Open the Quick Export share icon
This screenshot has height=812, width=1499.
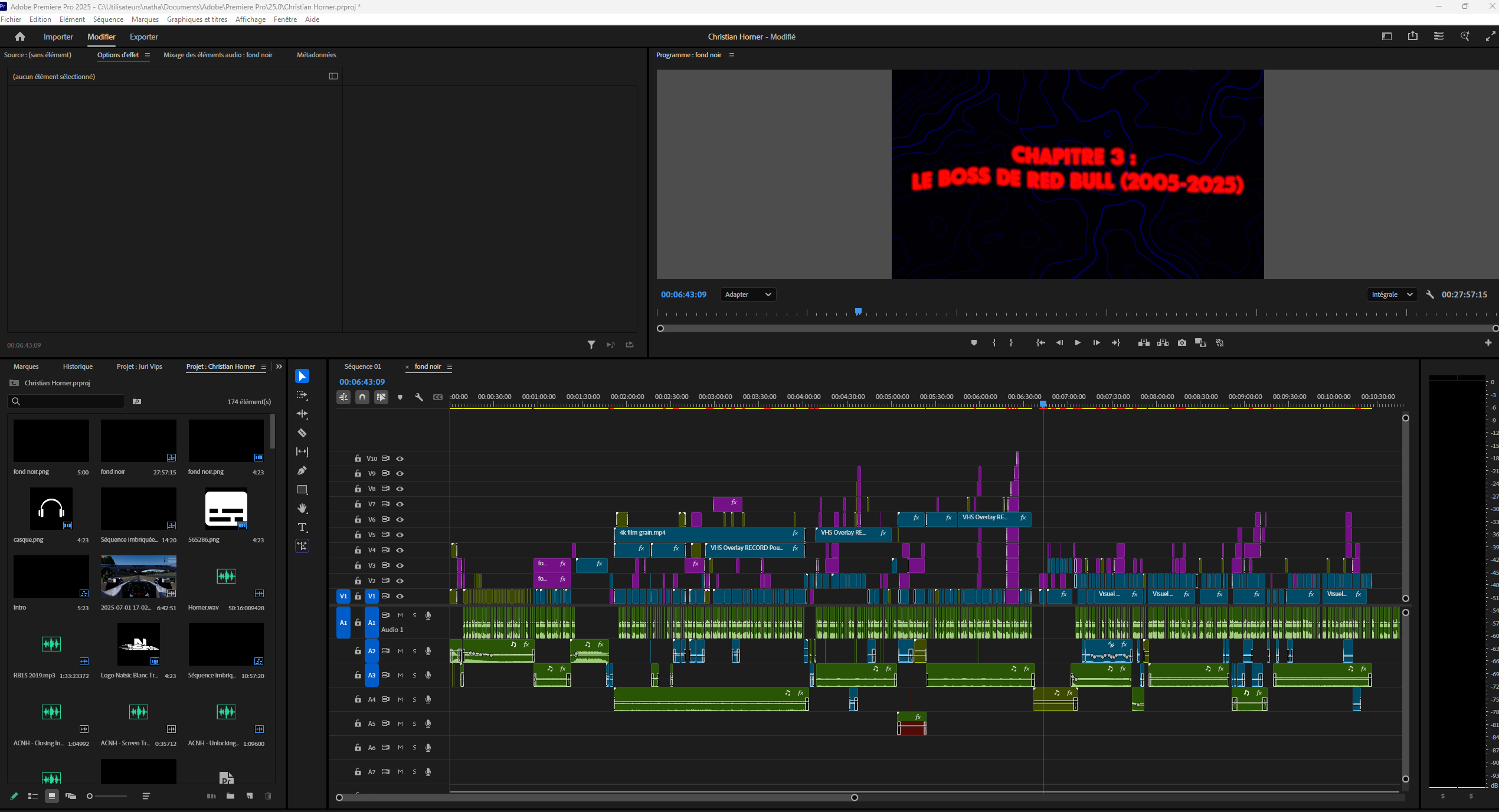coord(1412,37)
